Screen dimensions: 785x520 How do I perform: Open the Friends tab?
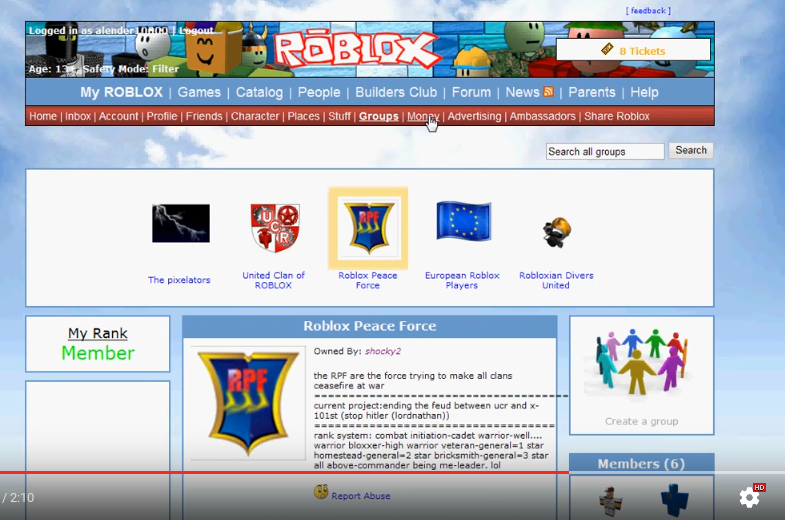pos(204,116)
